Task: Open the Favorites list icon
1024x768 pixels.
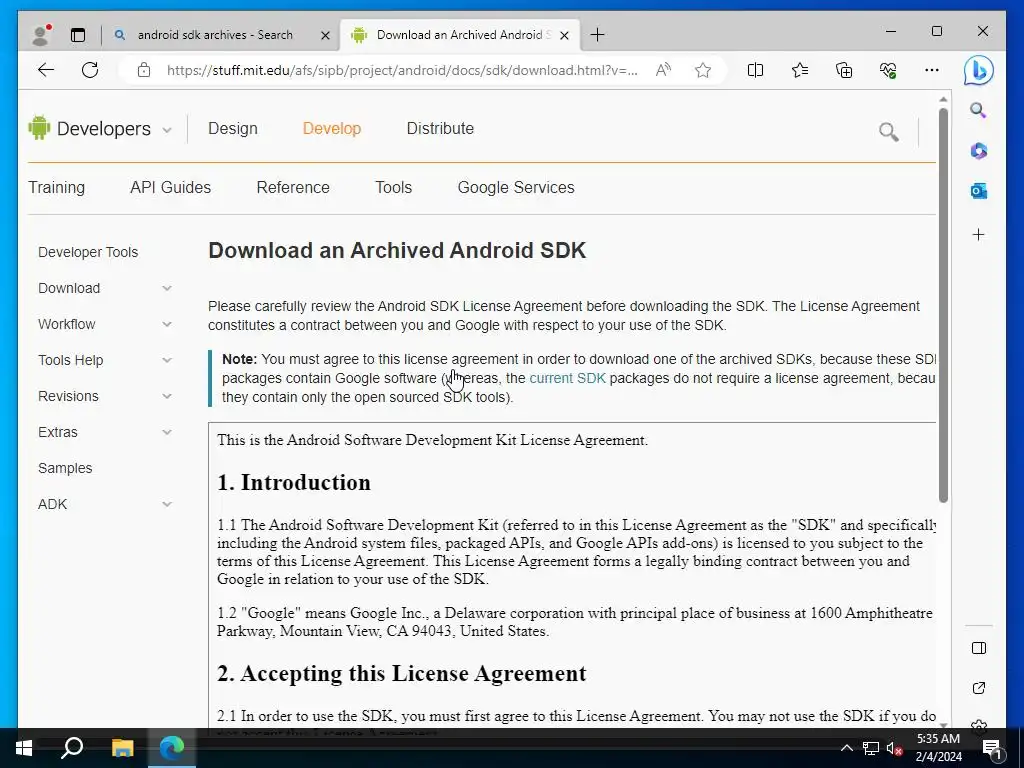Action: 799,70
